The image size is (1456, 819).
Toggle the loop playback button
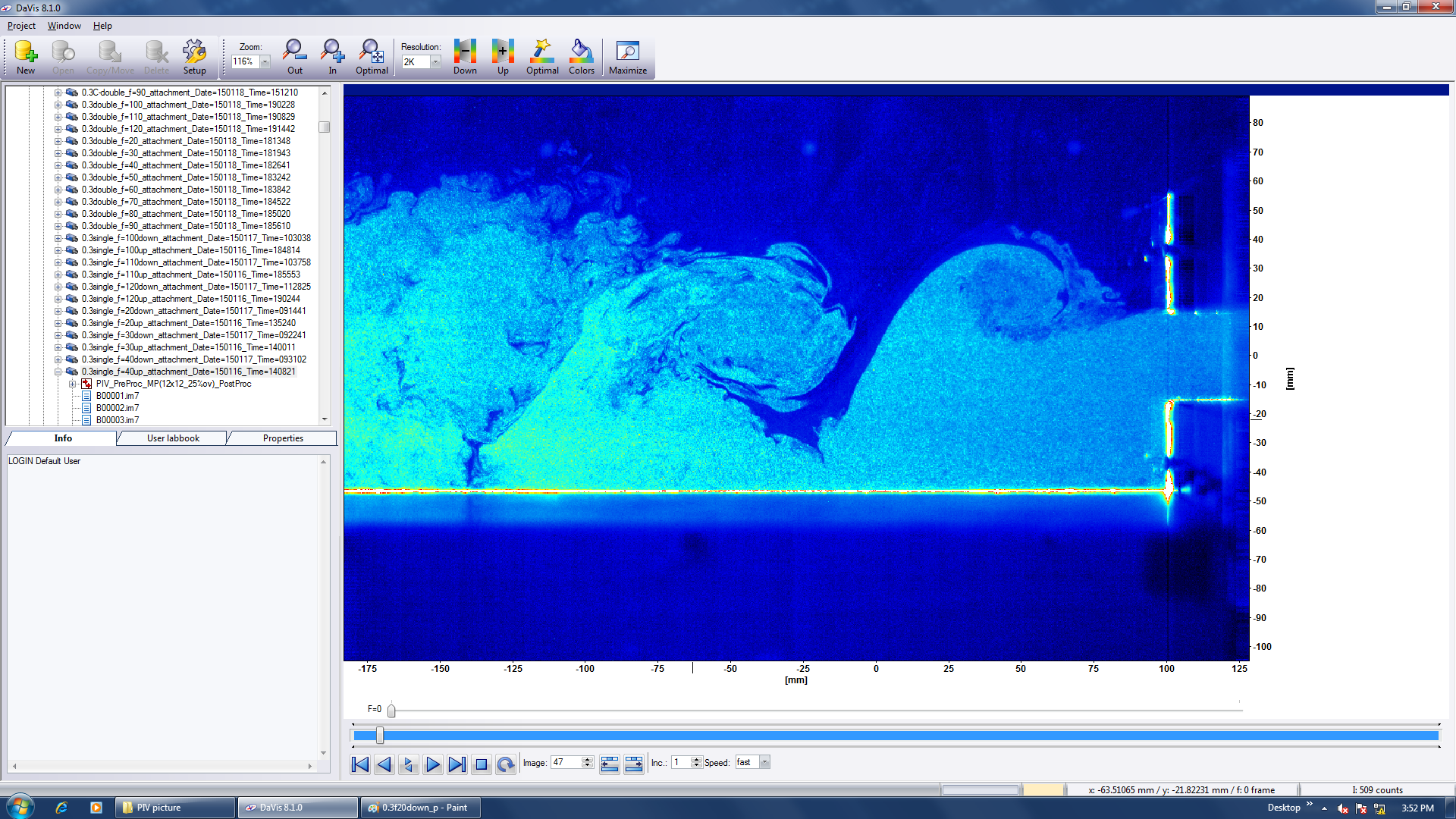506,764
